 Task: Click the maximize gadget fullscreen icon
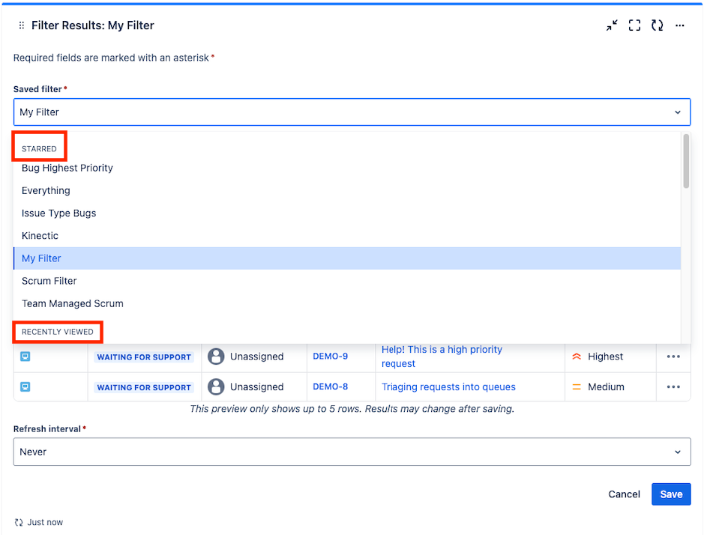tap(634, 26)
